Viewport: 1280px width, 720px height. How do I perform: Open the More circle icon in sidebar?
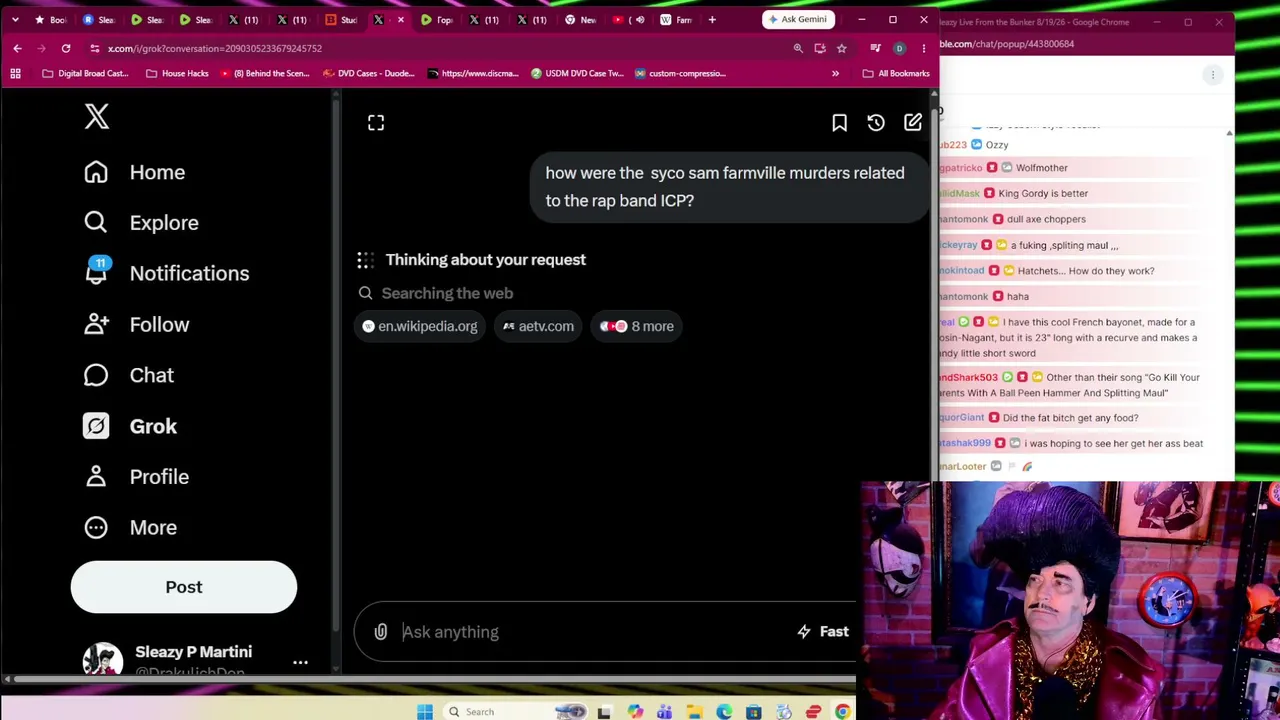pyautogui.click(x=96, y=527)
